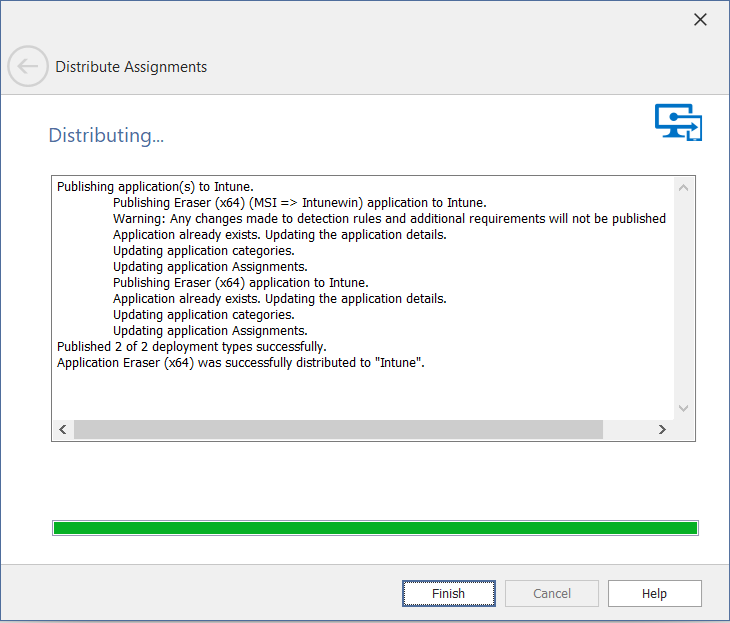Select the "Publishing application(s) to Intune" log line
Screen dimensions: 730x623
tap(155, 186)
